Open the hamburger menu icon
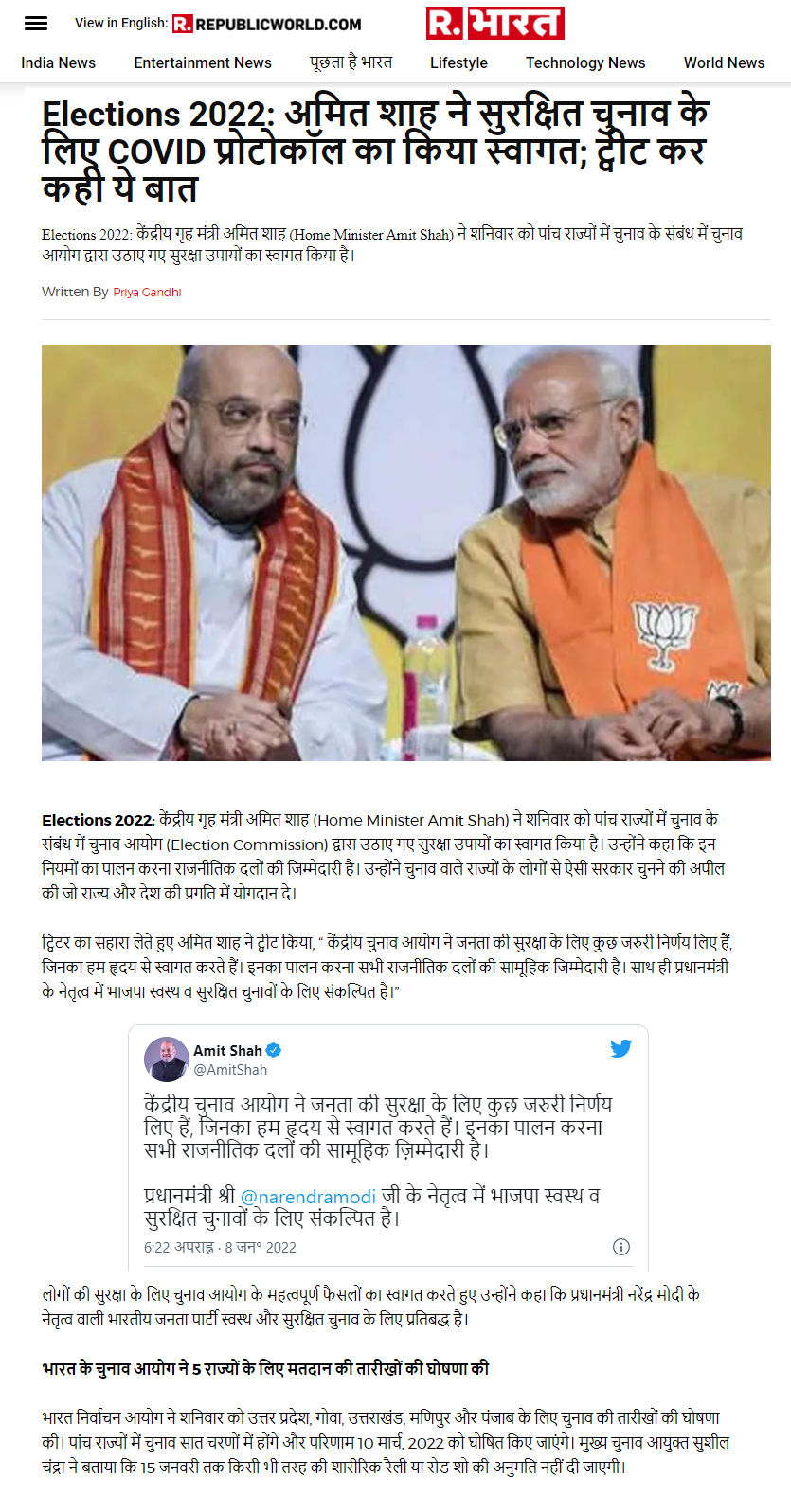The width and height of the screenshot is (791, 1512). point(36,24)
